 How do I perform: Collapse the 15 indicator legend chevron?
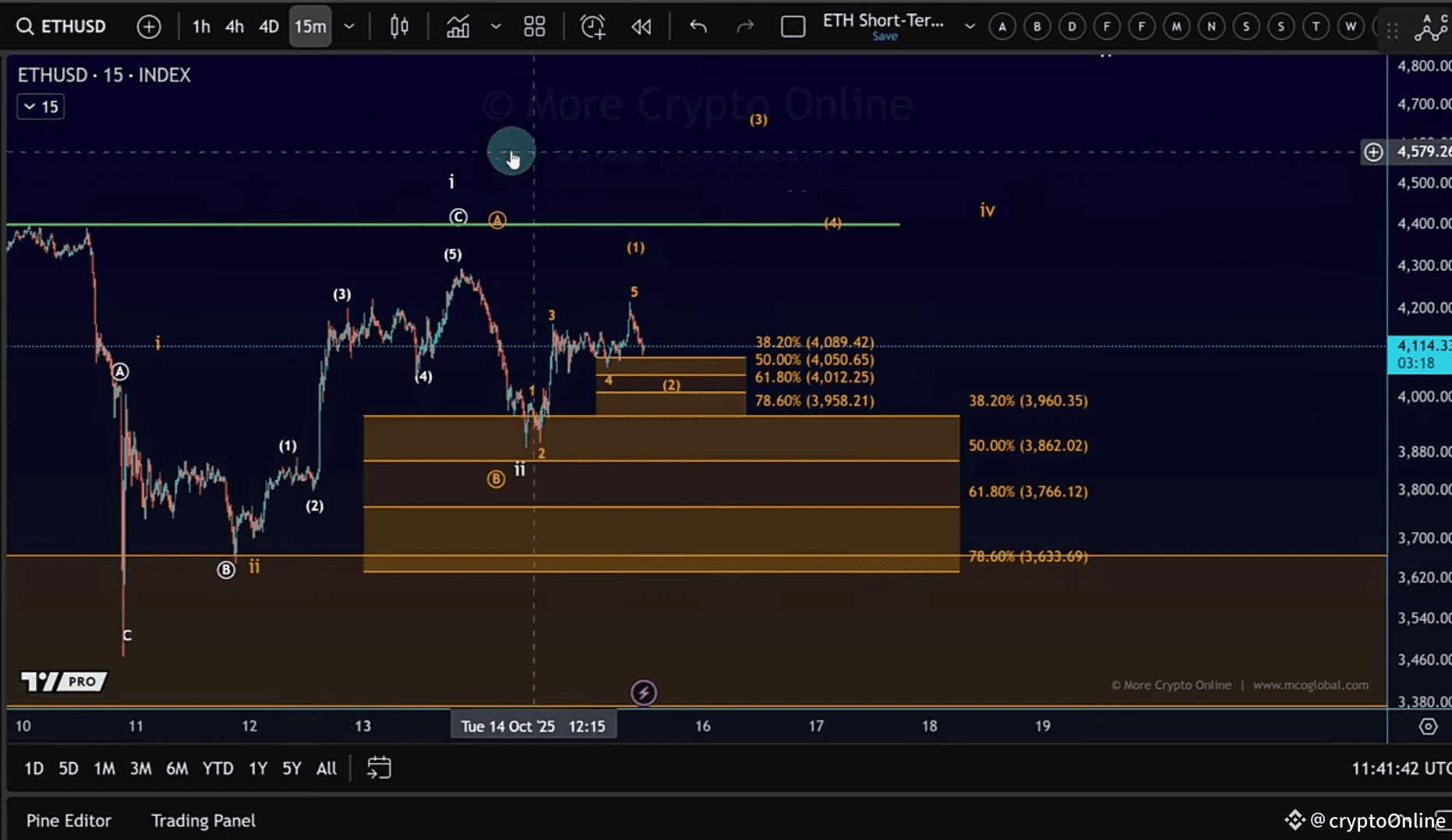pyautogui.click(x=30, y=107)
